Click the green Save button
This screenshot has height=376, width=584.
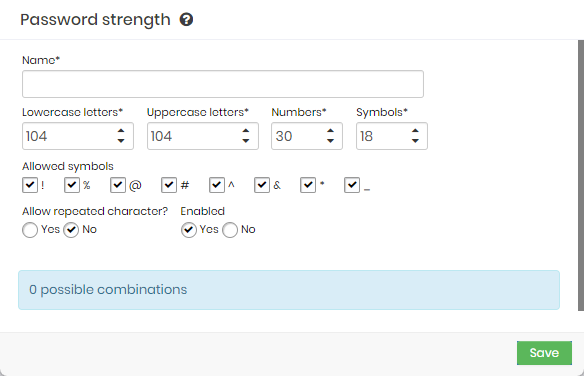coord(544,353)
